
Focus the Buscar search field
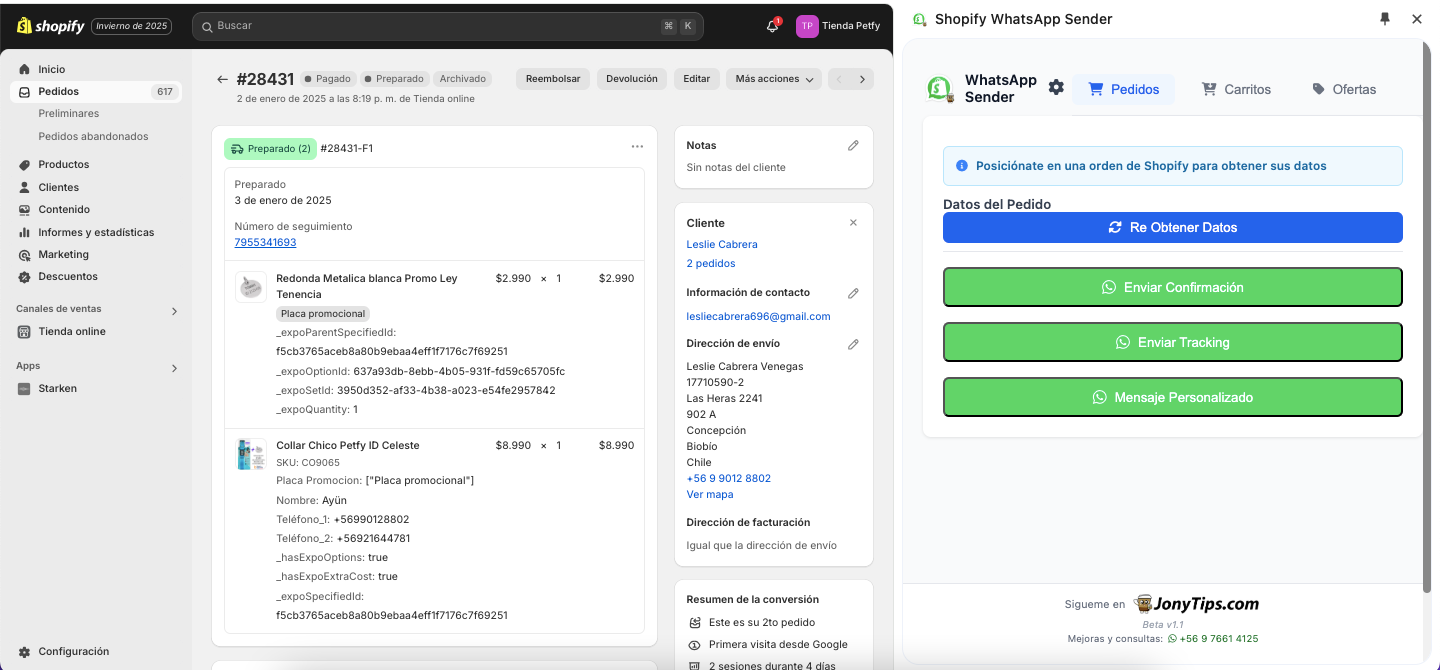(448, 26)
